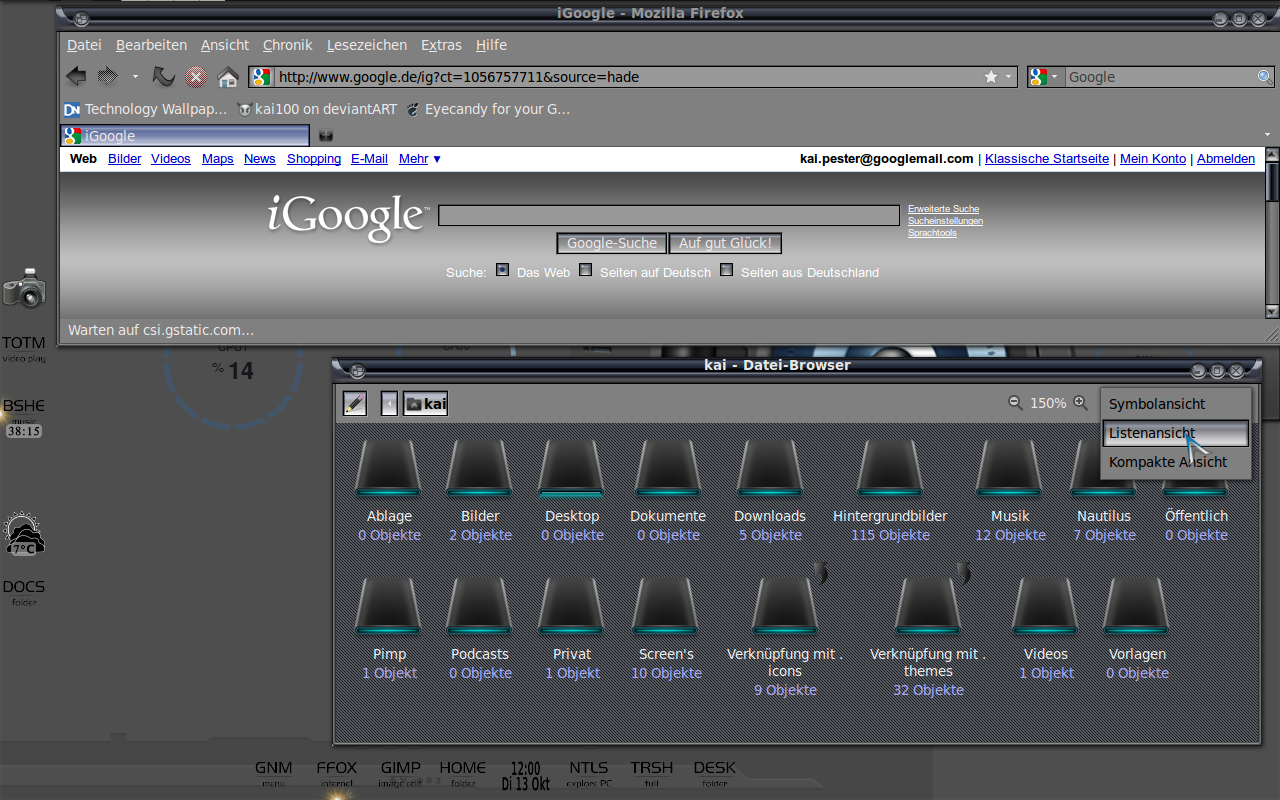The image size is (1280, 800).
Task: Click the Firefox page vertical scrollbar
Action: coord(1272,232)
